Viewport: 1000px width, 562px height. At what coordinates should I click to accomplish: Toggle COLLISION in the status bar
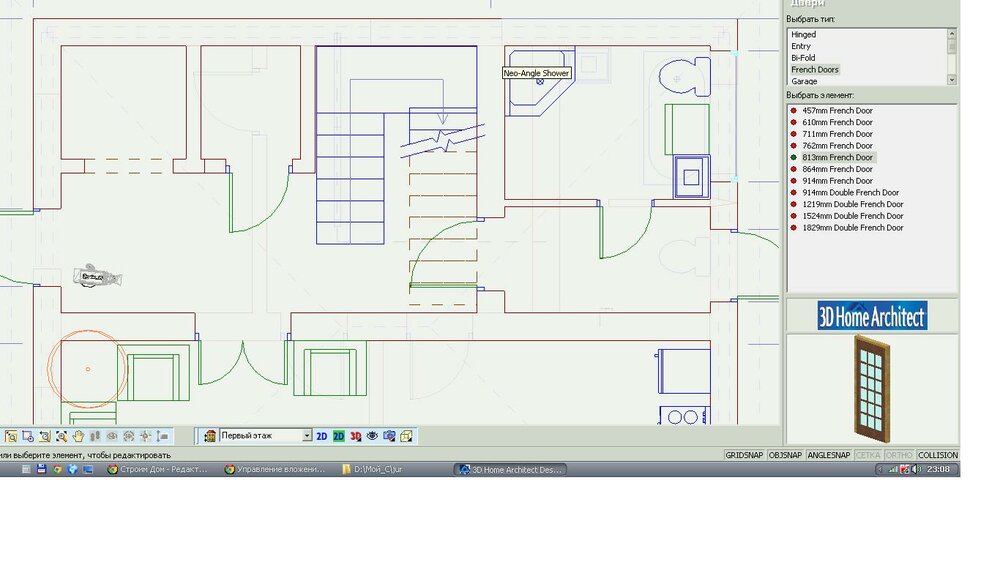(x=938, y=455)
